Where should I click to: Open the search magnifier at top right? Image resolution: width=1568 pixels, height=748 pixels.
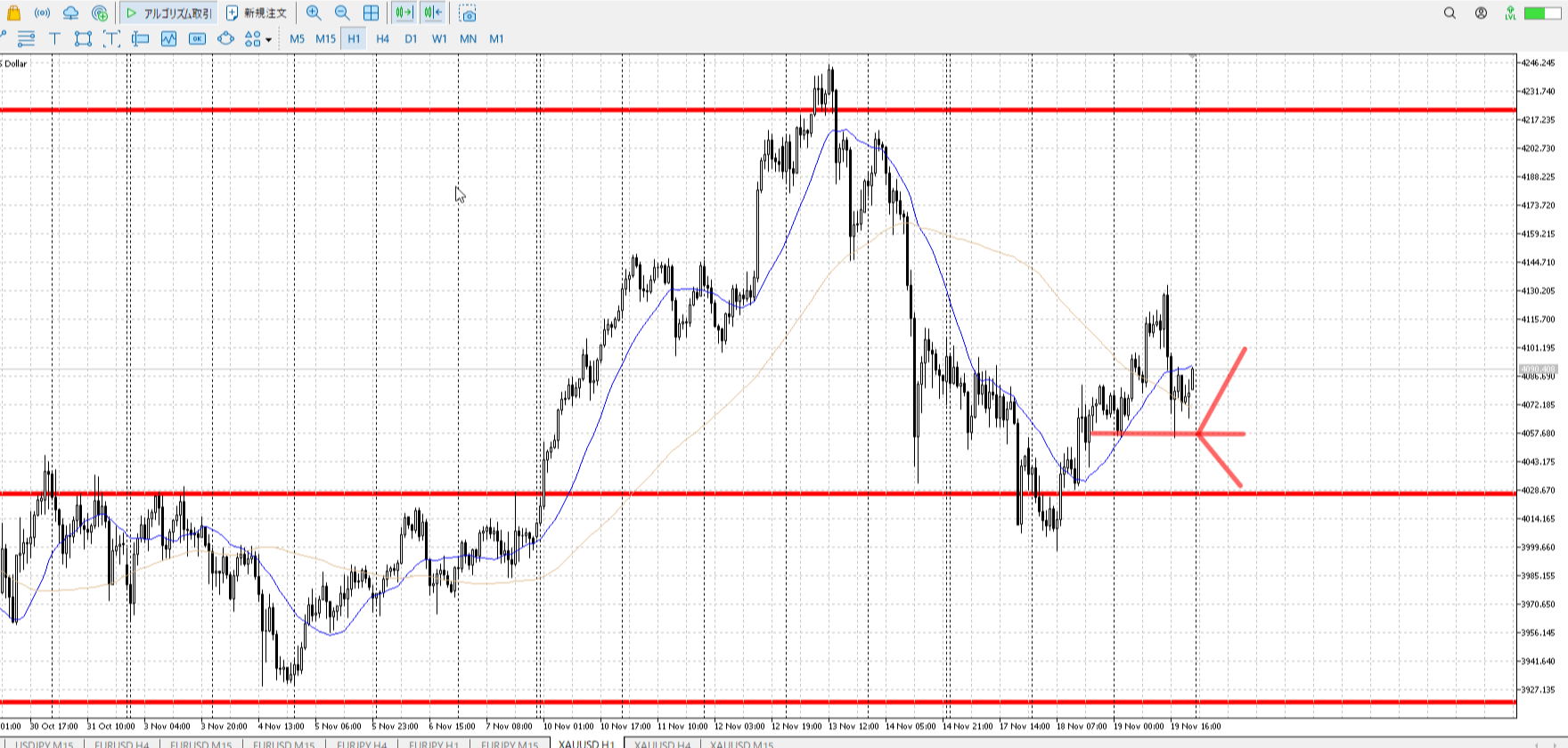pyautogui.click(x=1450, y=13)
